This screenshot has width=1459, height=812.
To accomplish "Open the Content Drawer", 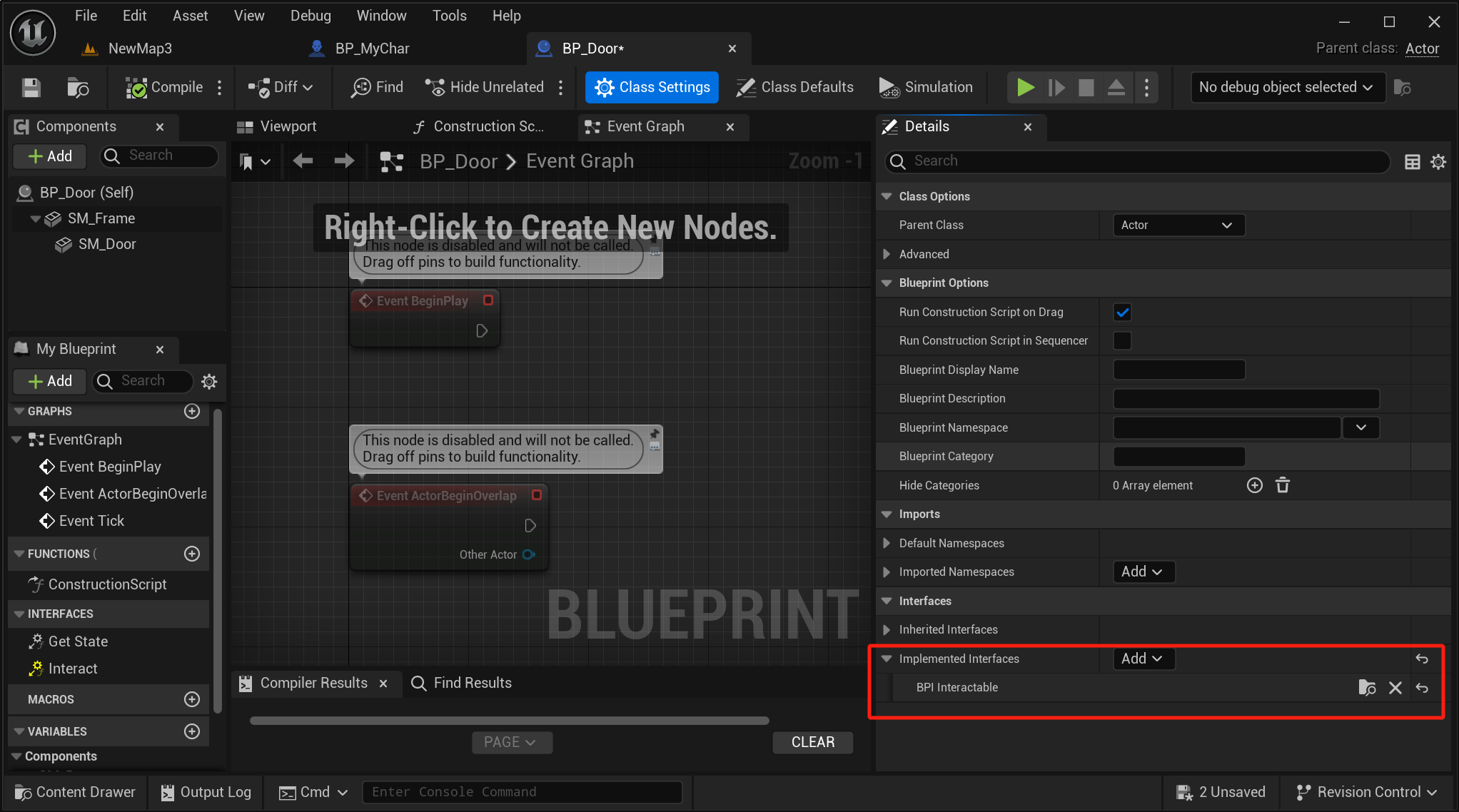I will tap(75, 792).
